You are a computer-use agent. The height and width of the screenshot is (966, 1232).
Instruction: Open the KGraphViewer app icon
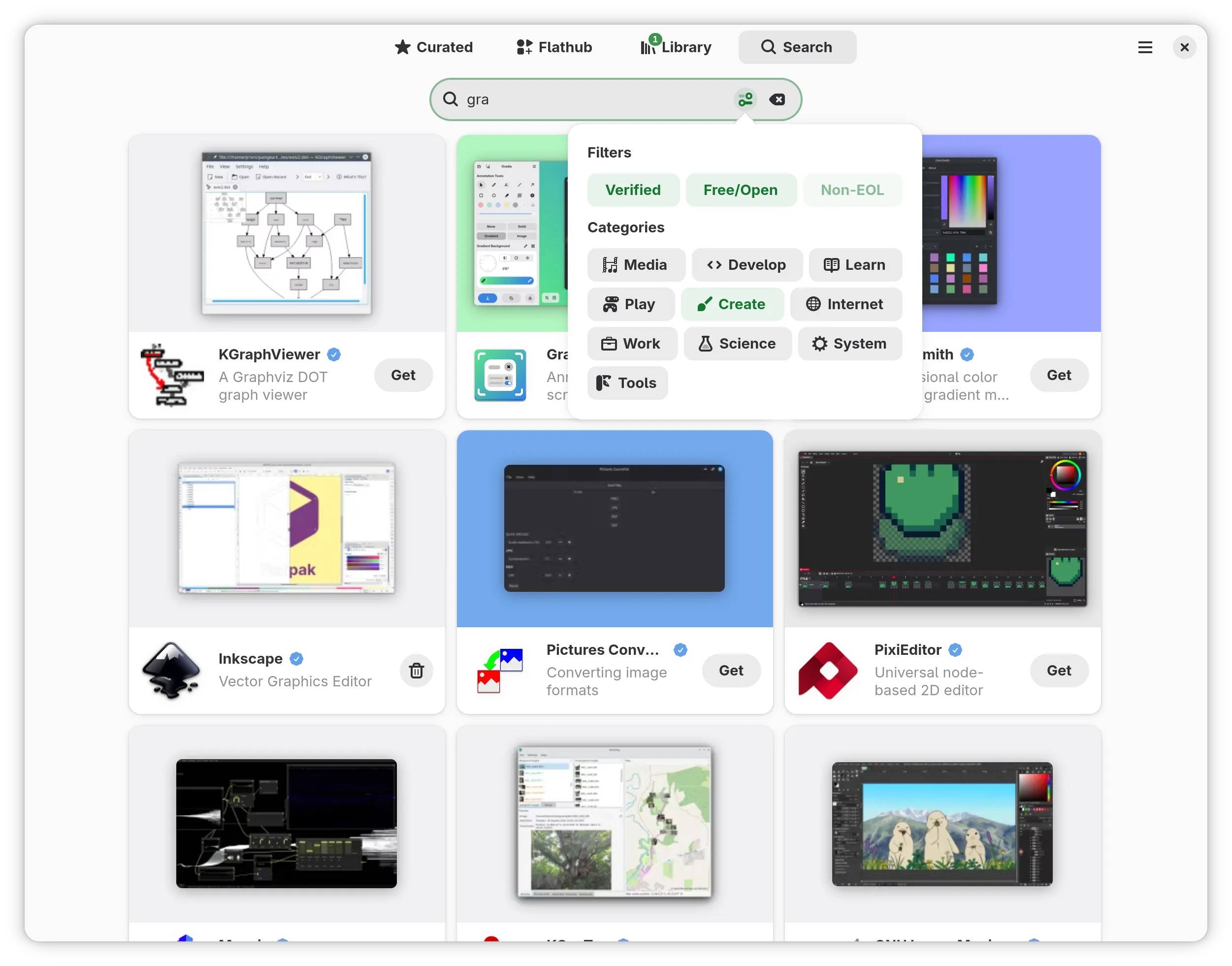click(172, 375)
